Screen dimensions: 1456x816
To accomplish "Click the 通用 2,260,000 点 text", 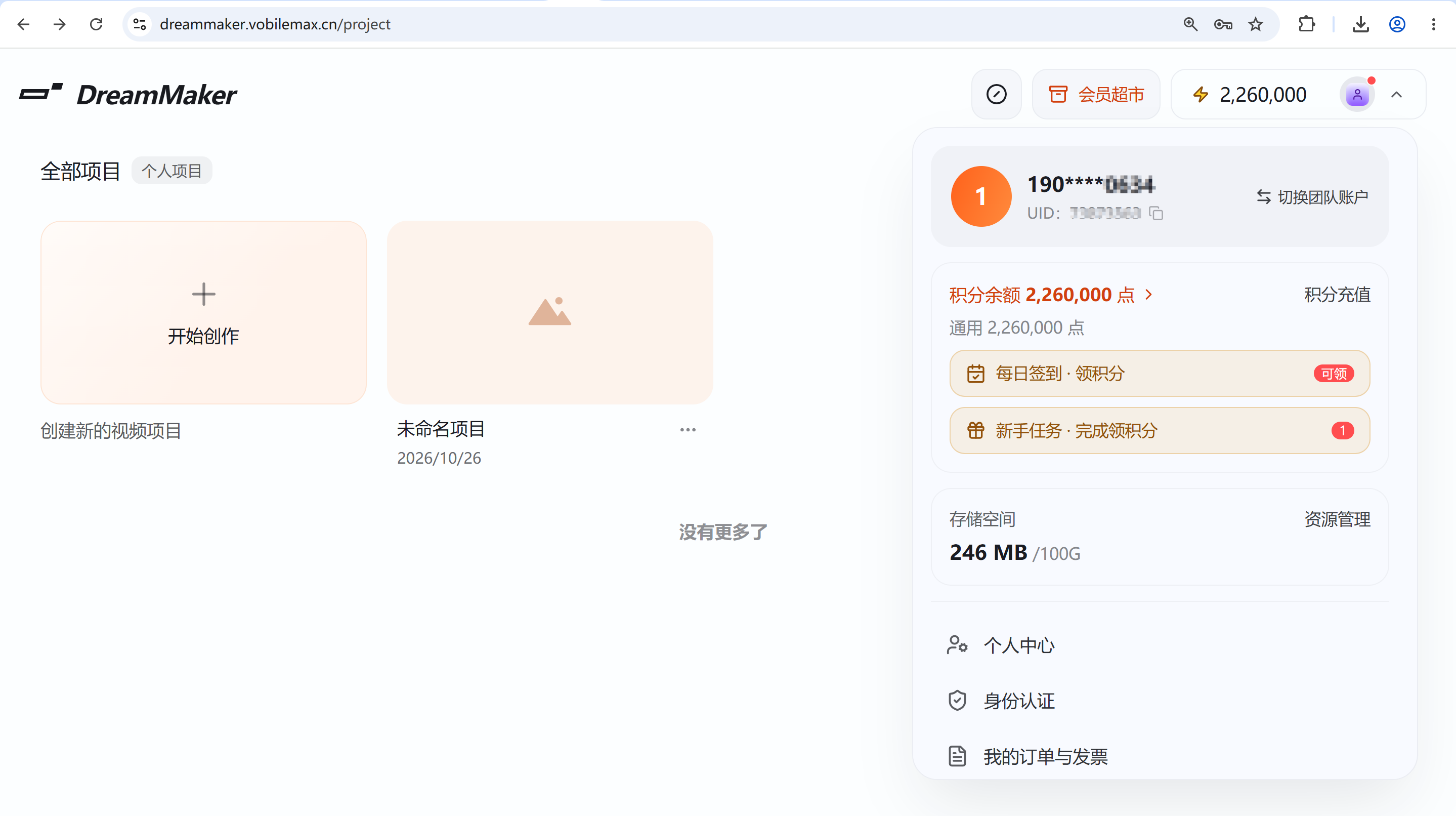I will coord(1016,328).
